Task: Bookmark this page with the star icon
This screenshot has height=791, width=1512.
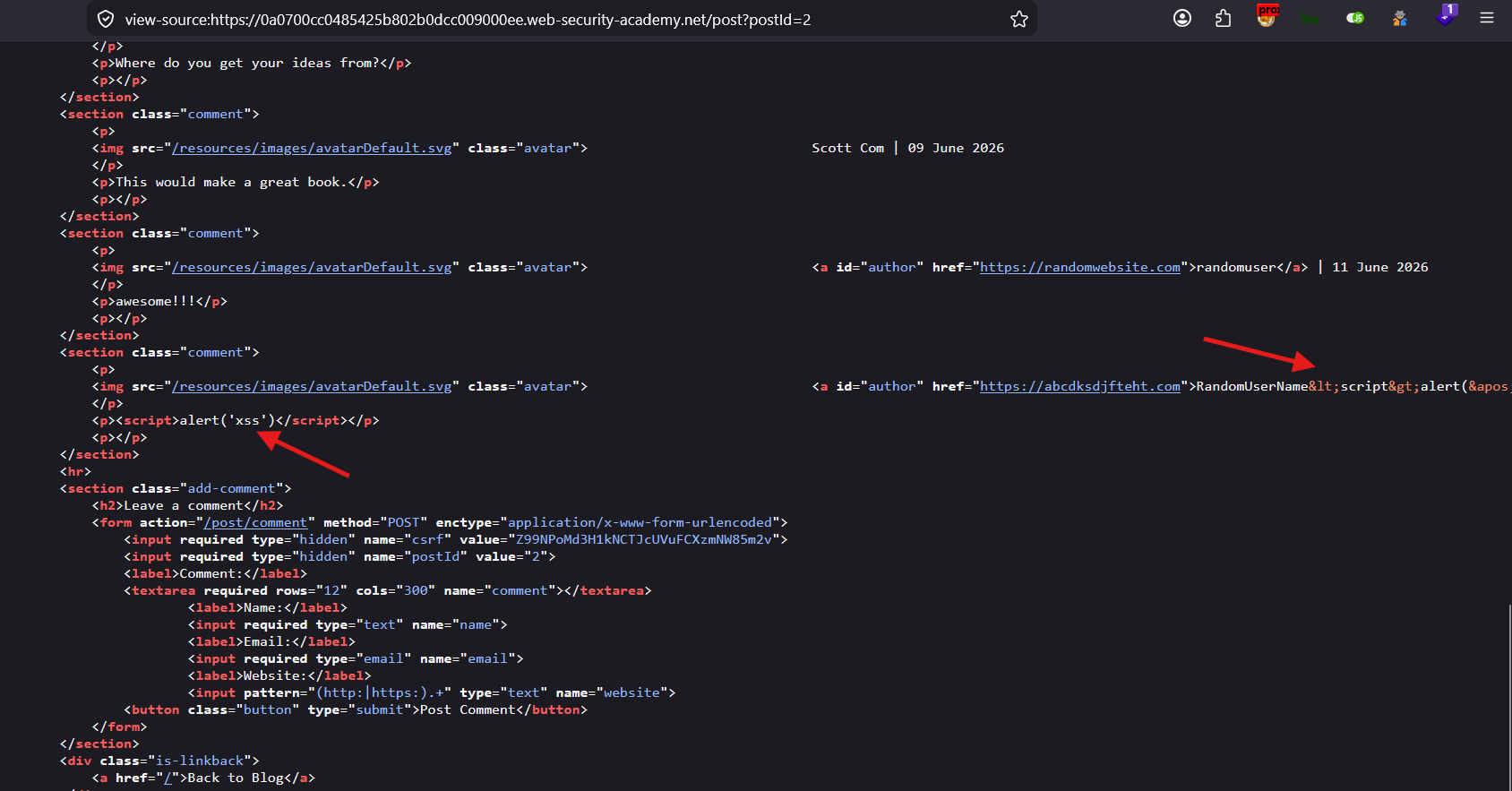Action: [x=1019, y=19]
